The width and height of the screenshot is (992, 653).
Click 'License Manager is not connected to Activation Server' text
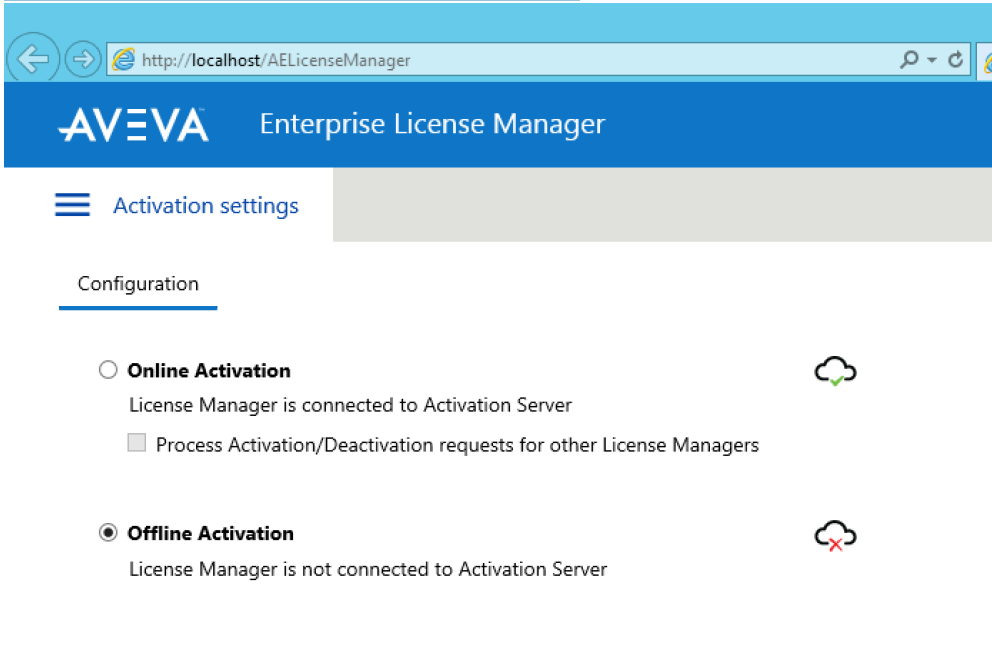[368, 569]
